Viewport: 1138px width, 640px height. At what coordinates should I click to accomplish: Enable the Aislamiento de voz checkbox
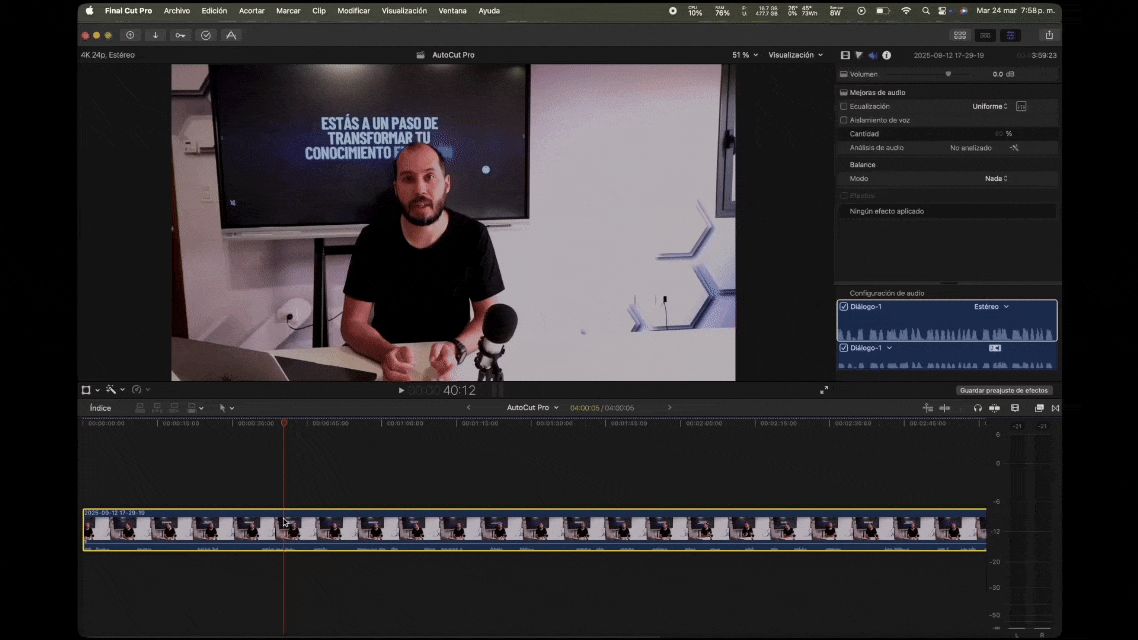(843, 120)
